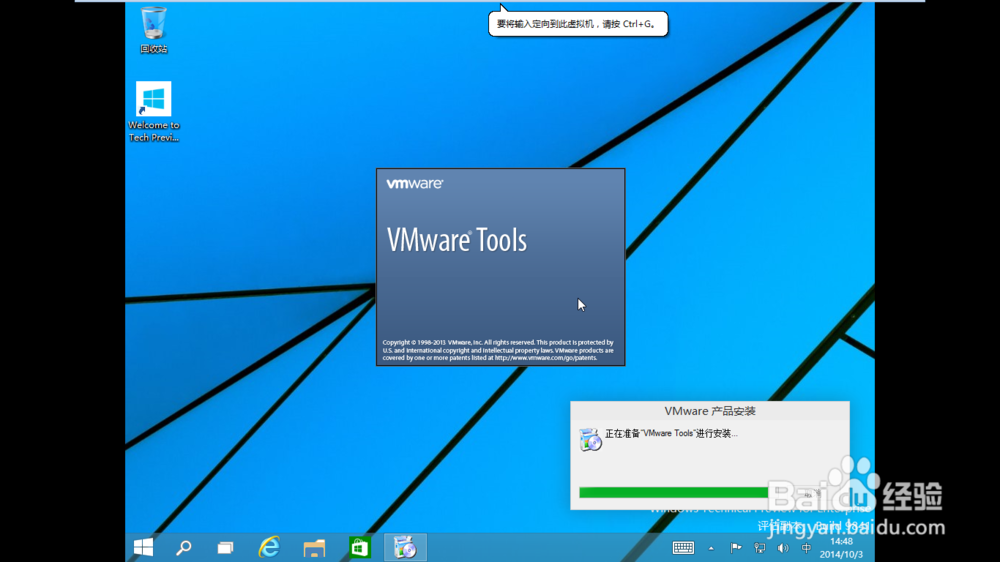Open the taskbar Search magnifier
The width and height of the screenshot is (1000, 562).
184,547
